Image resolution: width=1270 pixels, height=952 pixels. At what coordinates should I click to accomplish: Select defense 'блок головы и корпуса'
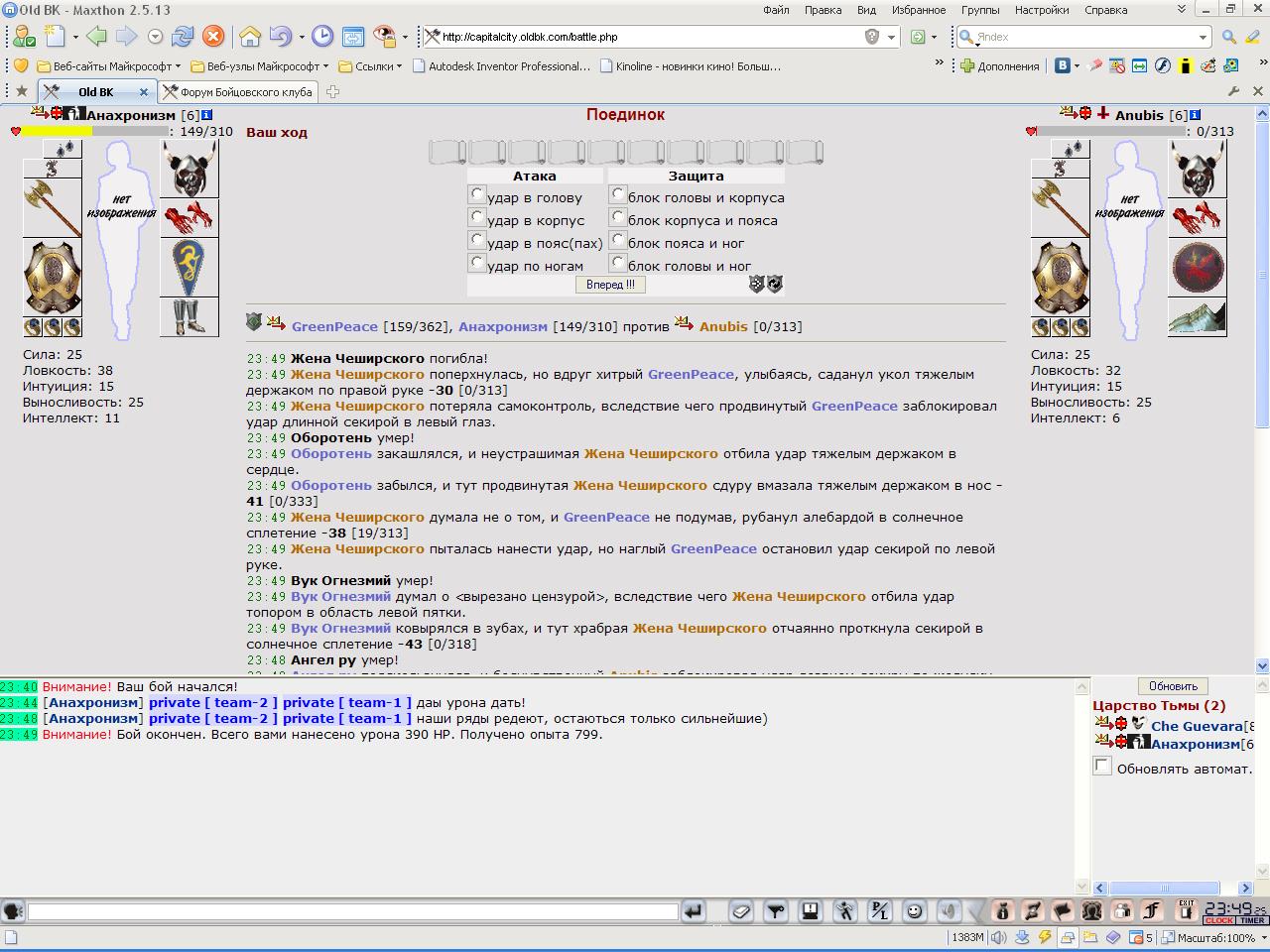coord(618,194)
